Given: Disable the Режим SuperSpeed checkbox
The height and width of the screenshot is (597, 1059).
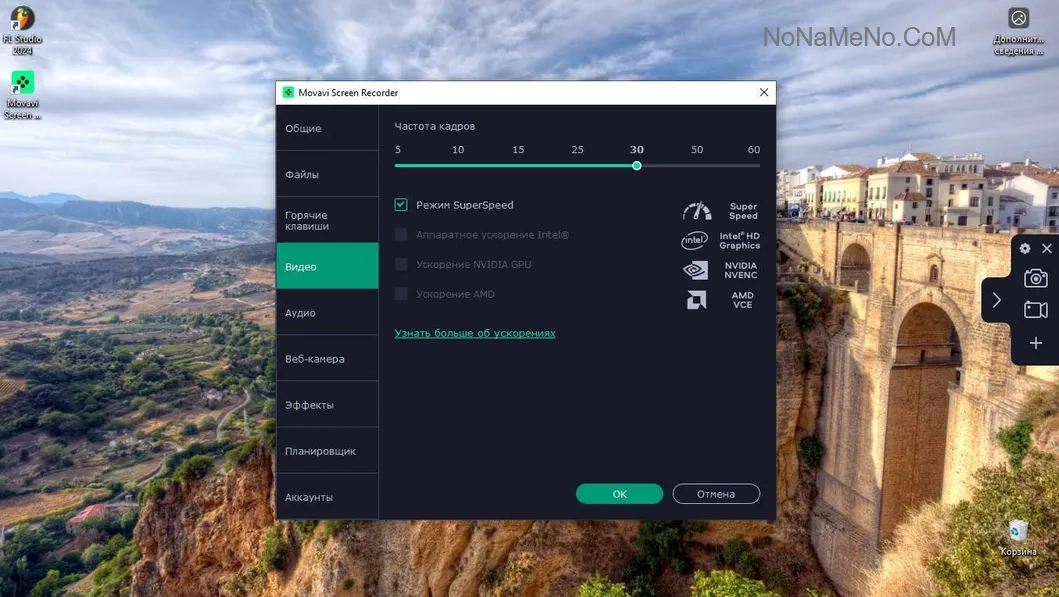Looking at the screenshot, I should [401, 205].
